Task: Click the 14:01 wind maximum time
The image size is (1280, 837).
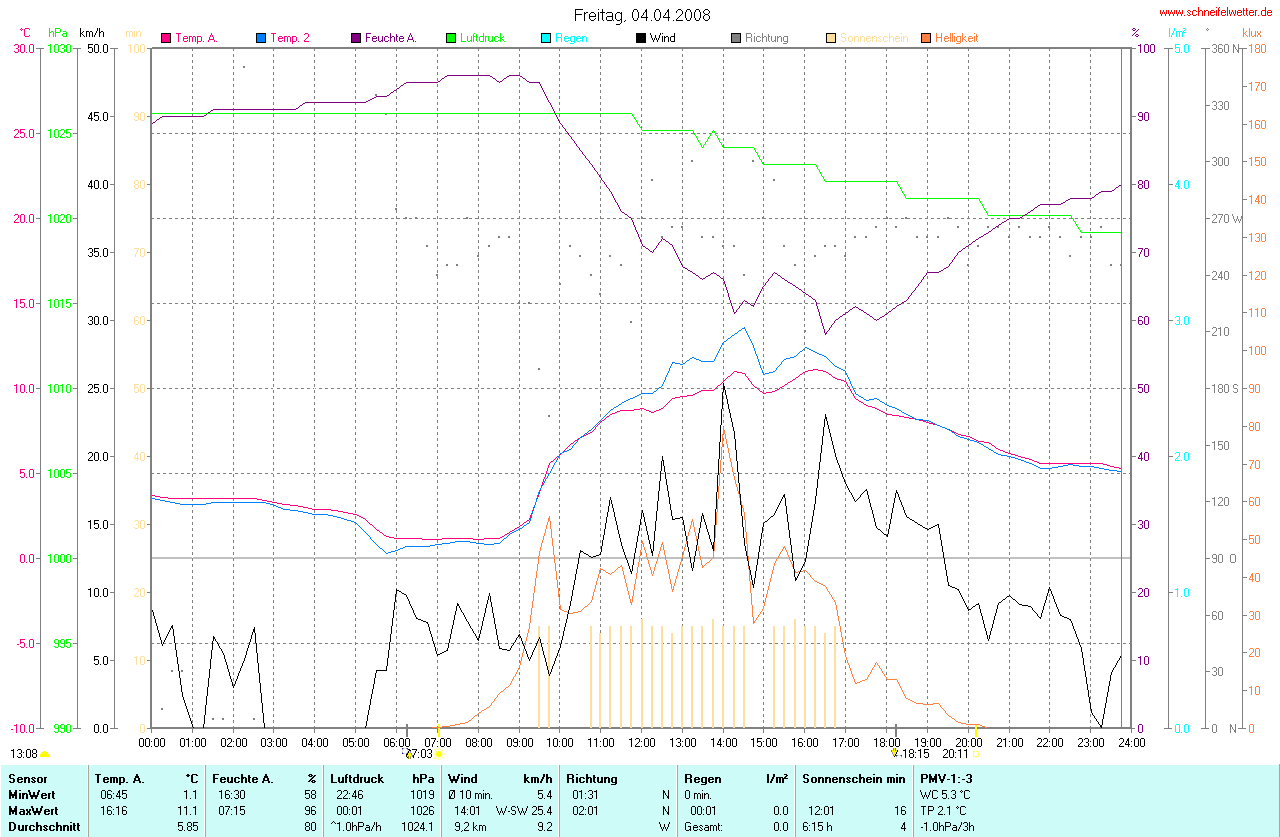Action: pyautogui.click(x=468, y=810)
